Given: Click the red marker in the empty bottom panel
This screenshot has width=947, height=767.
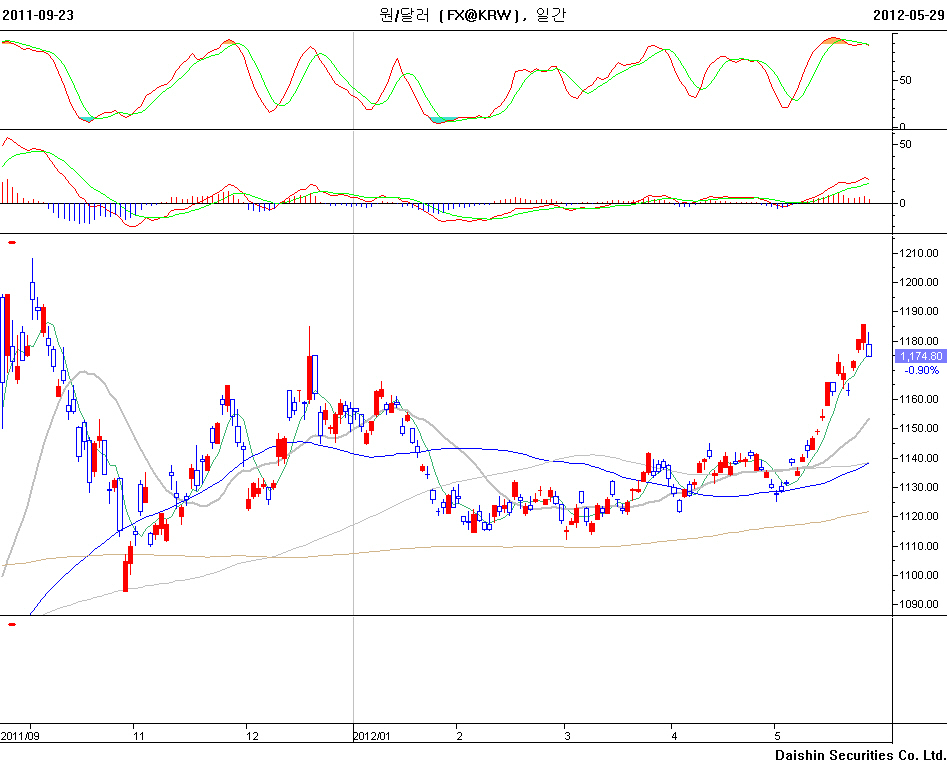Looking at the screenshot, I should 11,624.
